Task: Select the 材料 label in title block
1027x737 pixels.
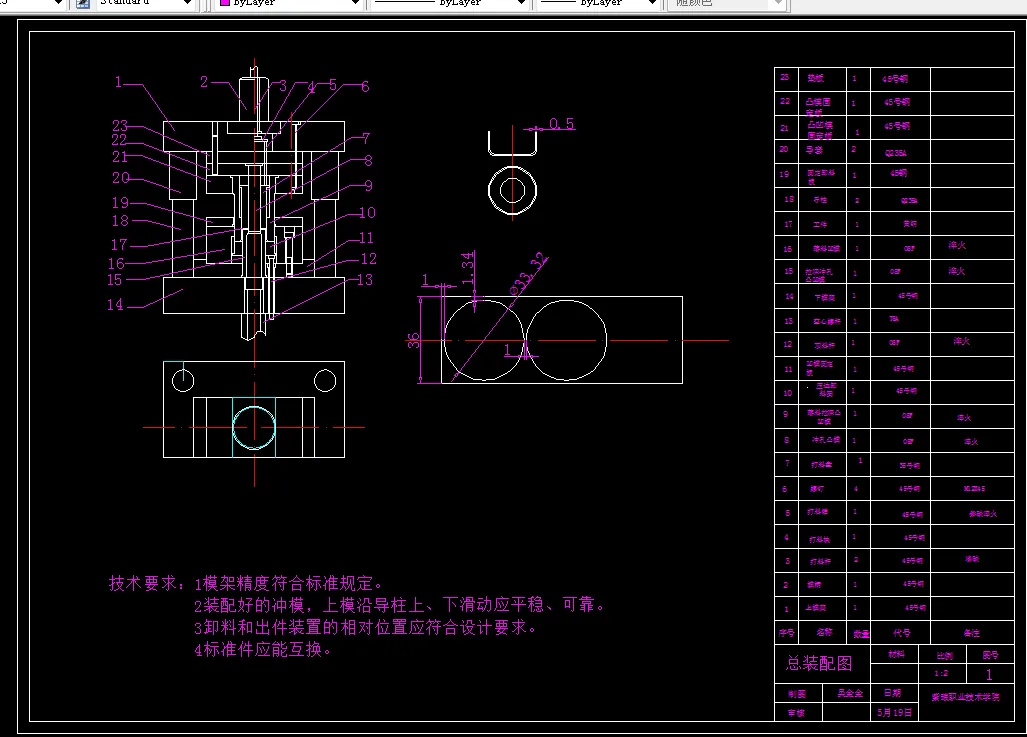Action: coord(896,654)
